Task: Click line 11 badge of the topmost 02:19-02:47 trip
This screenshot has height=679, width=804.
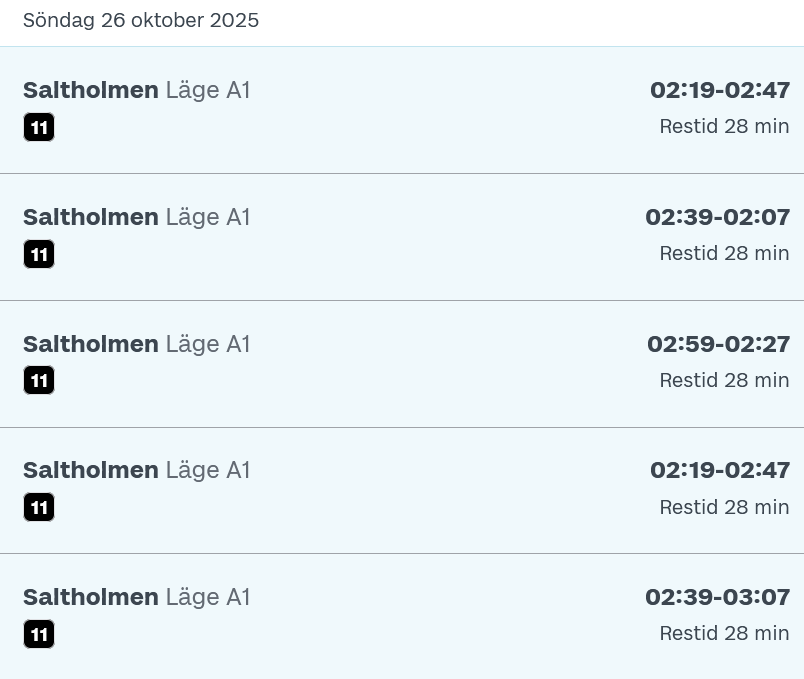Action: click(39, 127)
